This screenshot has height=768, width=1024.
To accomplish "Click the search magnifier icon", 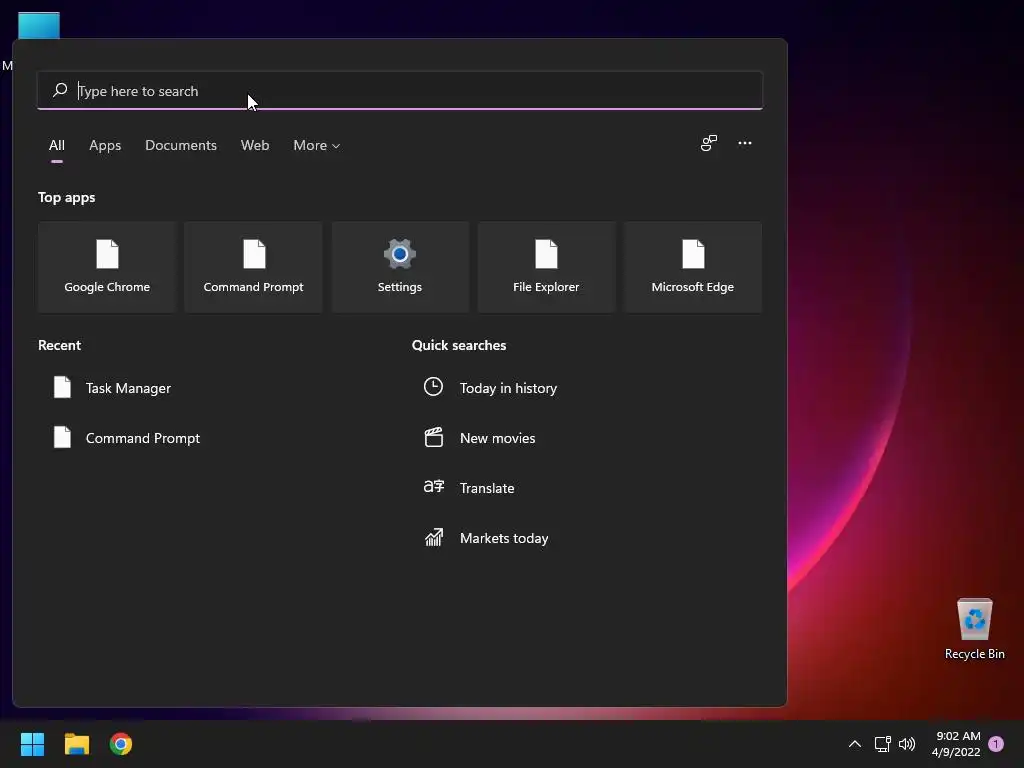I will pyautogui.click(x=60, y=90).
